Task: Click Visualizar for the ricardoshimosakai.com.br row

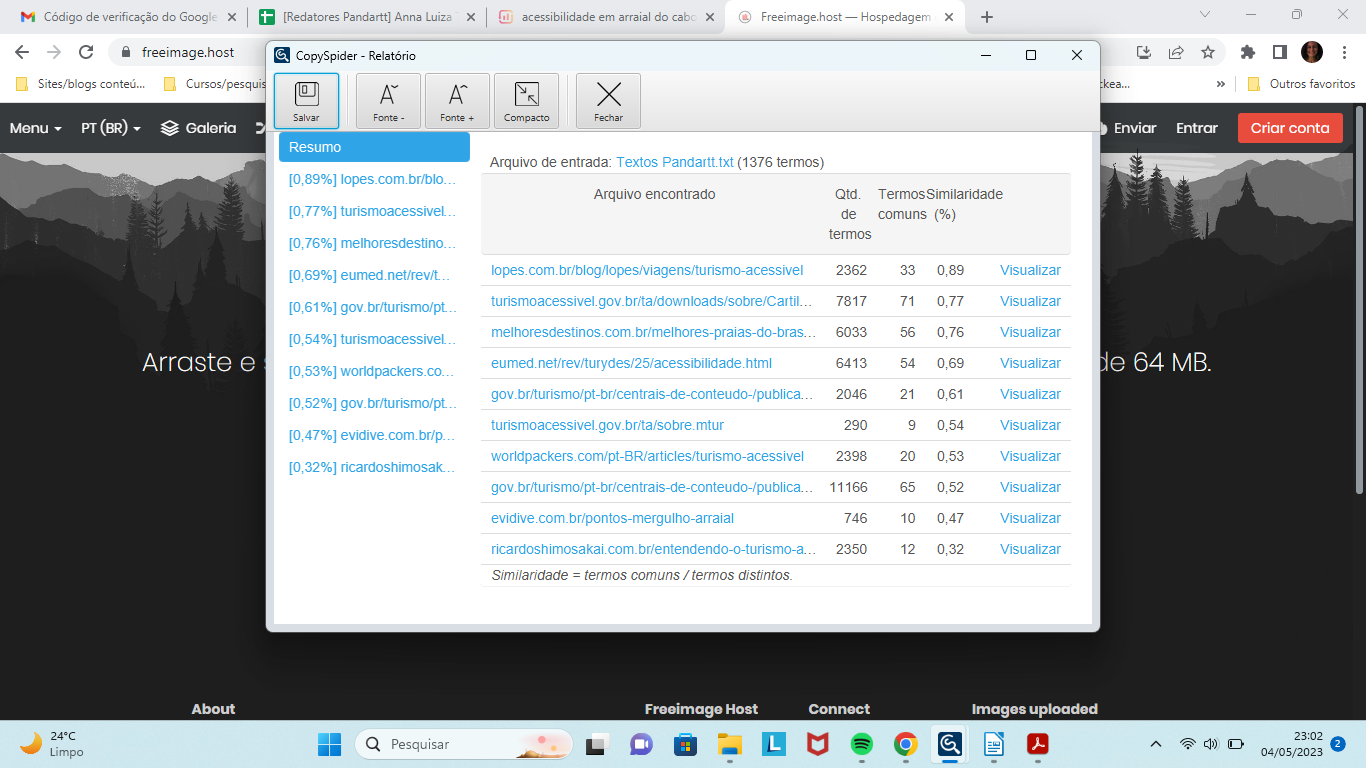Action: 1030,549
